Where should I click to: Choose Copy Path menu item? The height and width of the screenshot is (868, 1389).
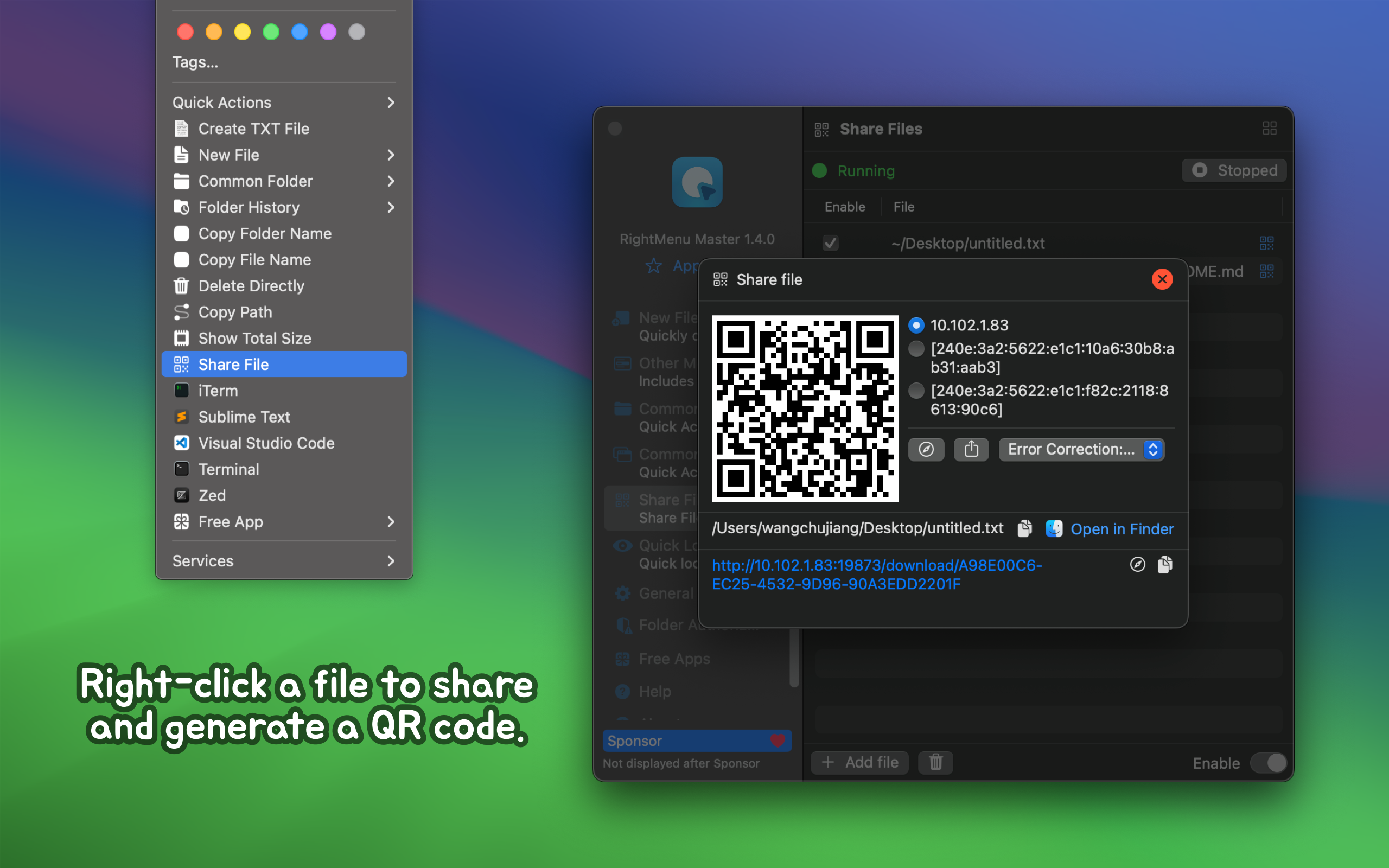(284, 312)
